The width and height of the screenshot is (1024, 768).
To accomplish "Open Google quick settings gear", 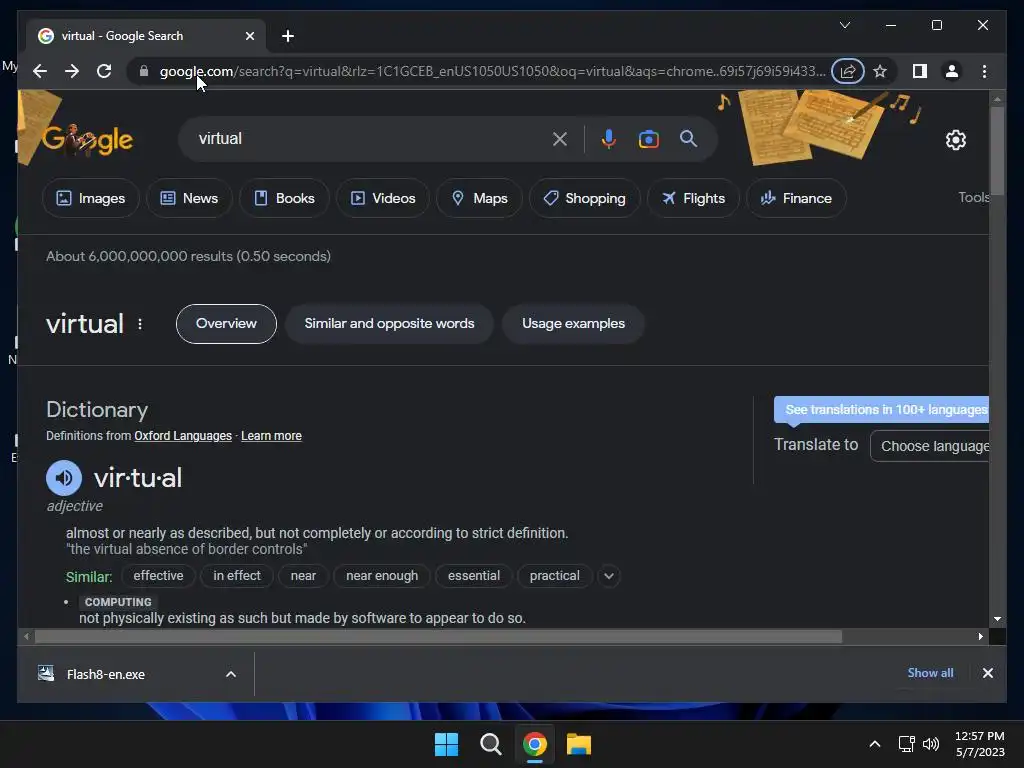I will click(x=955, y=139).
